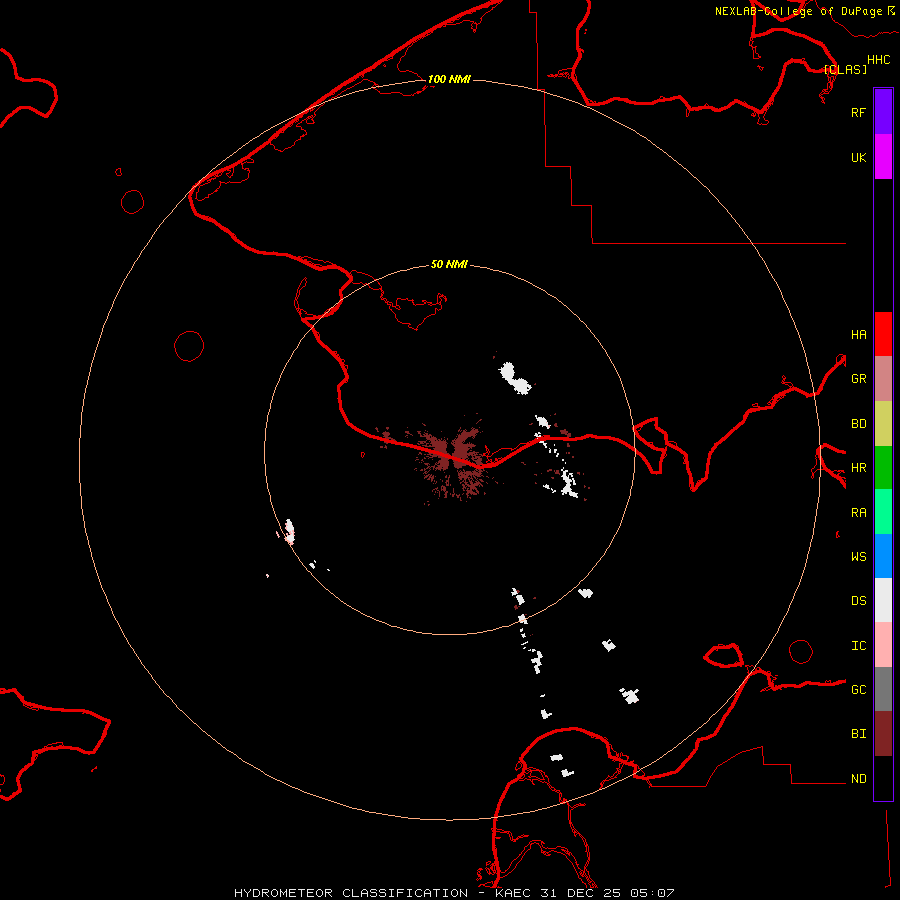Click the "50 NMI" range ring label
The image size is (900, 900).
tap(449, 264)
